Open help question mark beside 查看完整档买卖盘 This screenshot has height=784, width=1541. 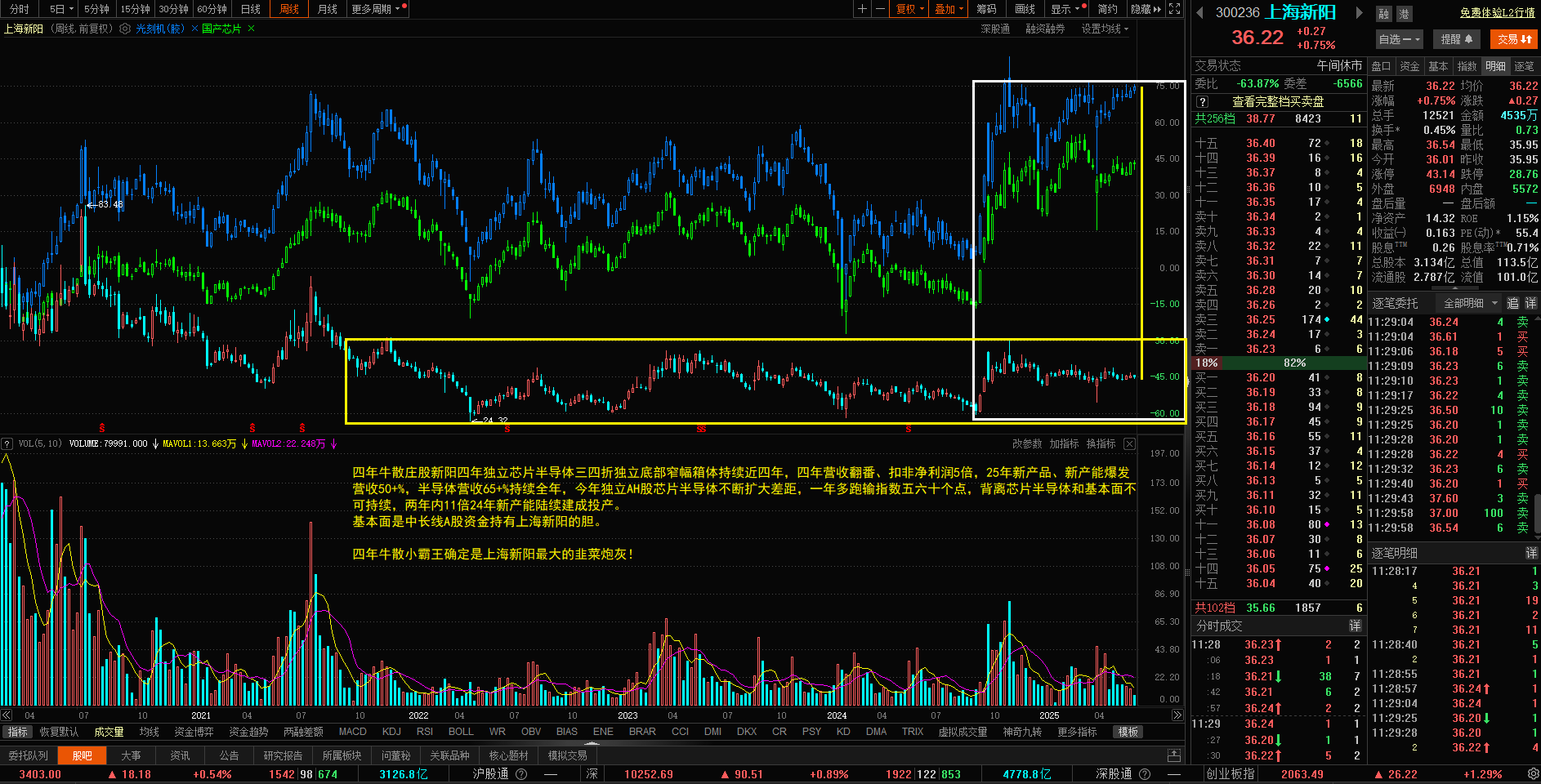[1203, 102]
